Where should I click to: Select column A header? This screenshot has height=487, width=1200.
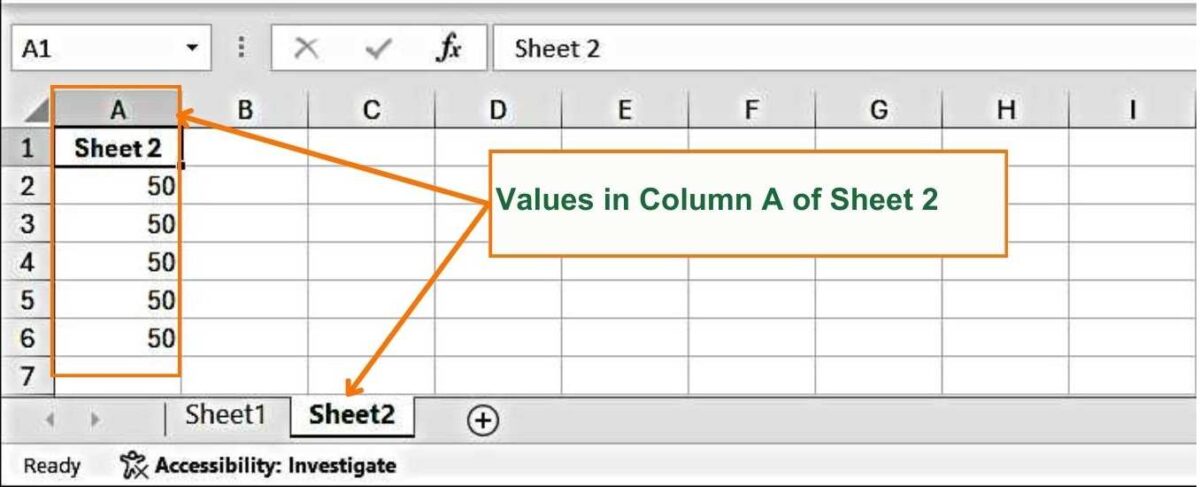(117, 109)
